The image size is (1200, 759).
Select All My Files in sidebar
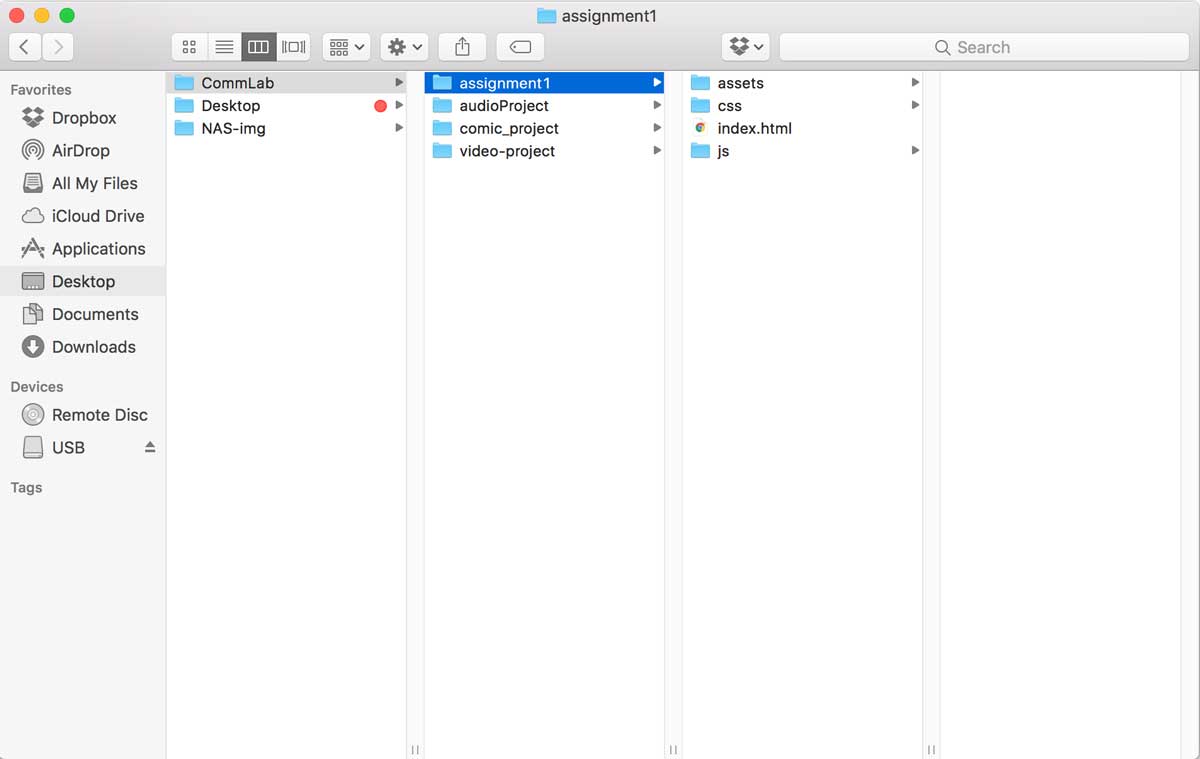(x=83, y=184)
